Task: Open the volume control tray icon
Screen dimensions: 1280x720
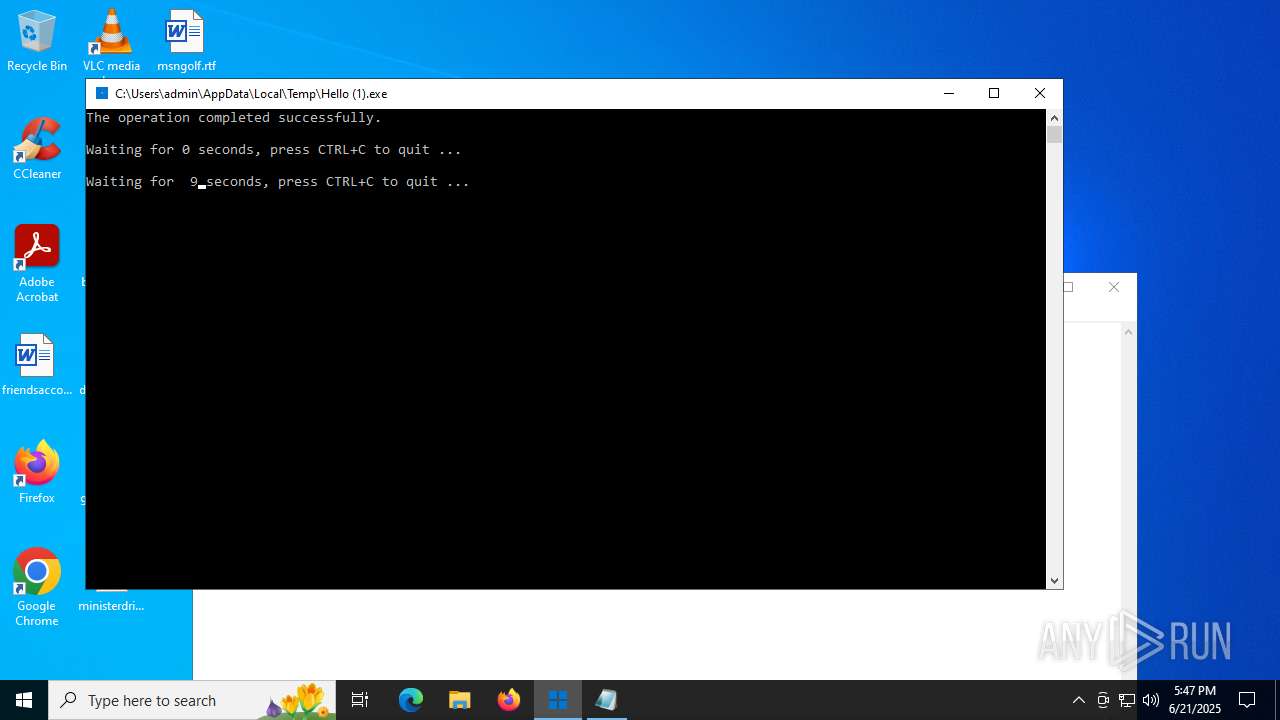Action: click(x=1151, y=700)
